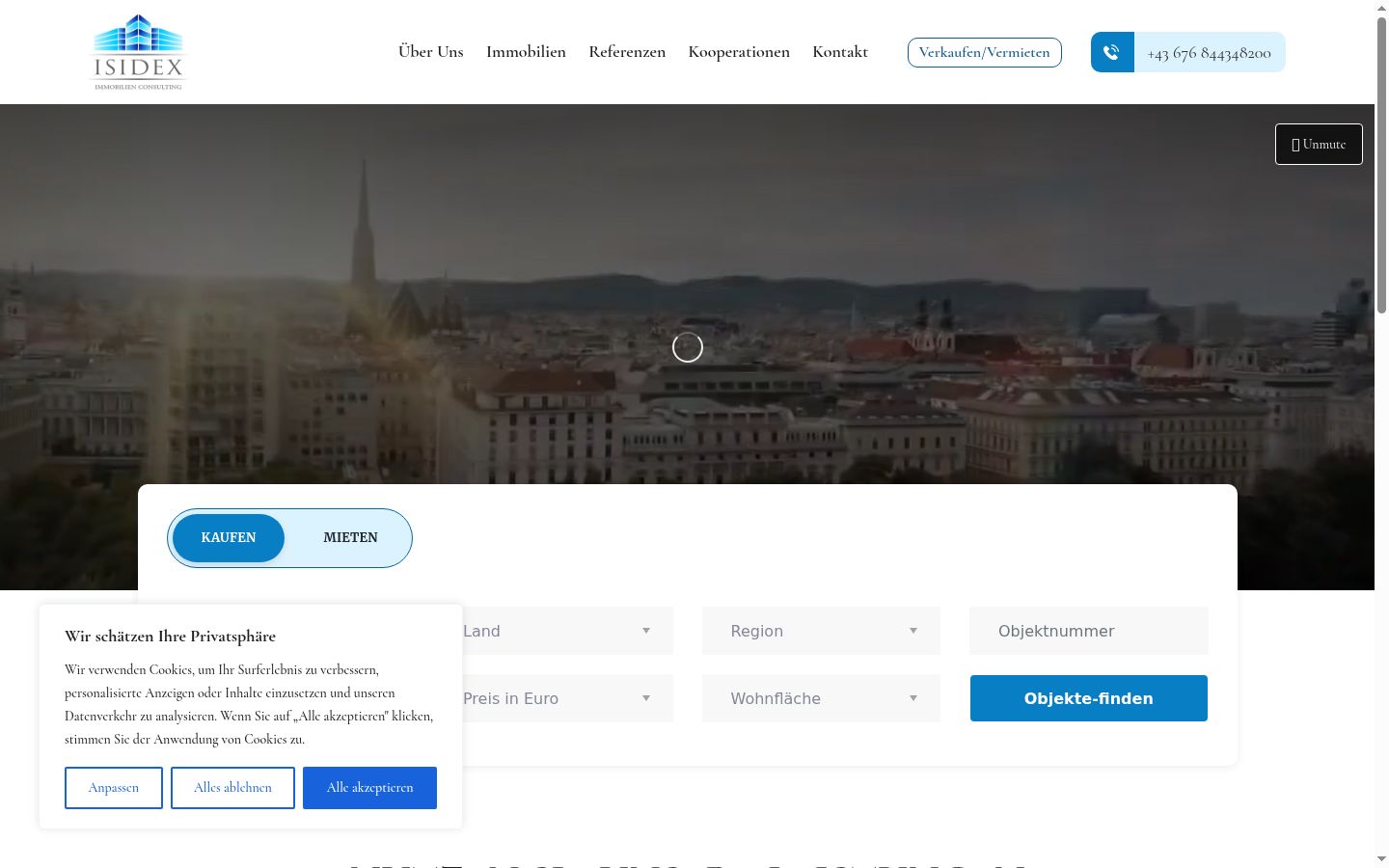
Task: Open the Über Uns menu
Action: pyautogui.click(x=431, y=52)
